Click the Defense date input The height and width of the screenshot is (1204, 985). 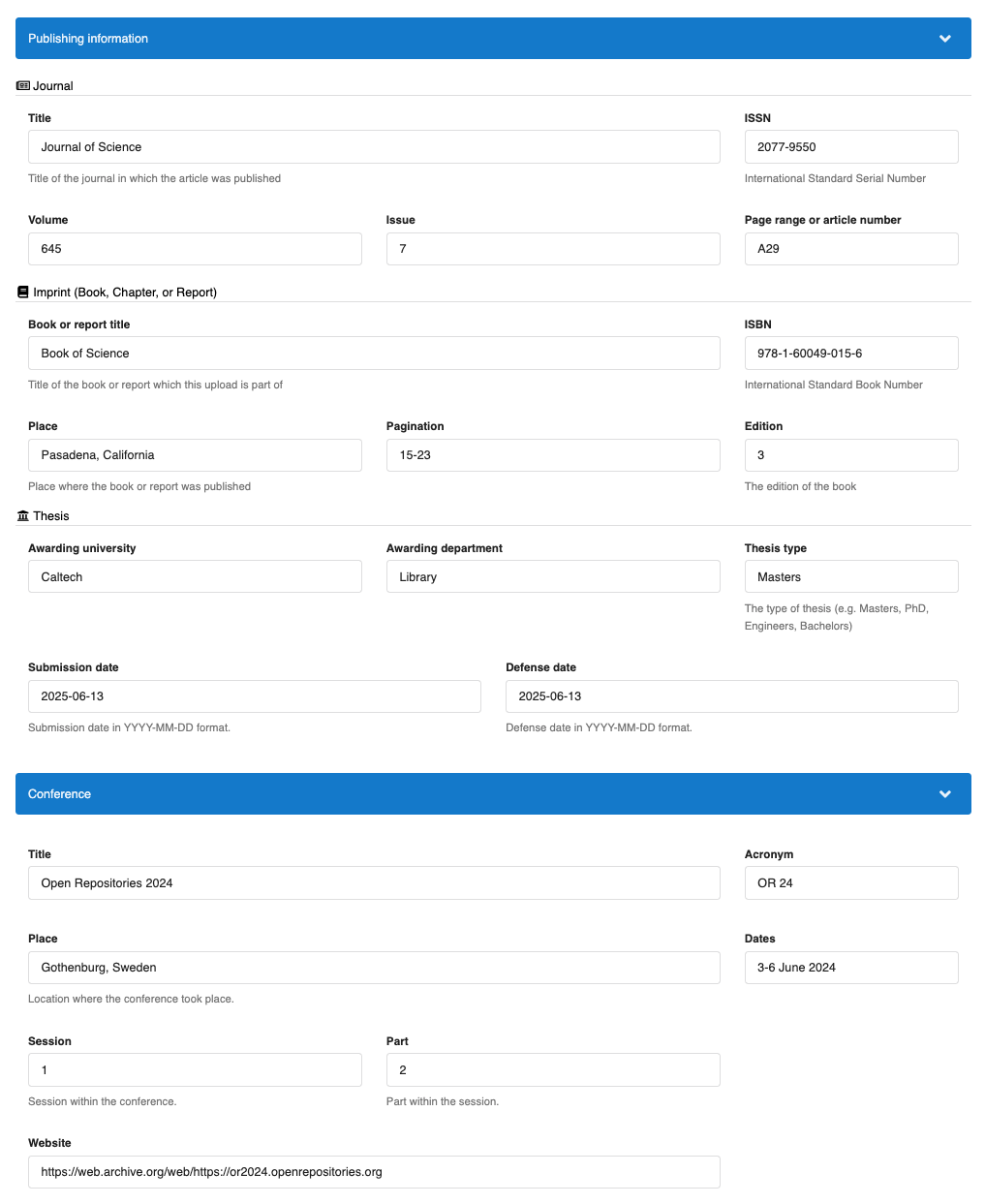point(731,696)
